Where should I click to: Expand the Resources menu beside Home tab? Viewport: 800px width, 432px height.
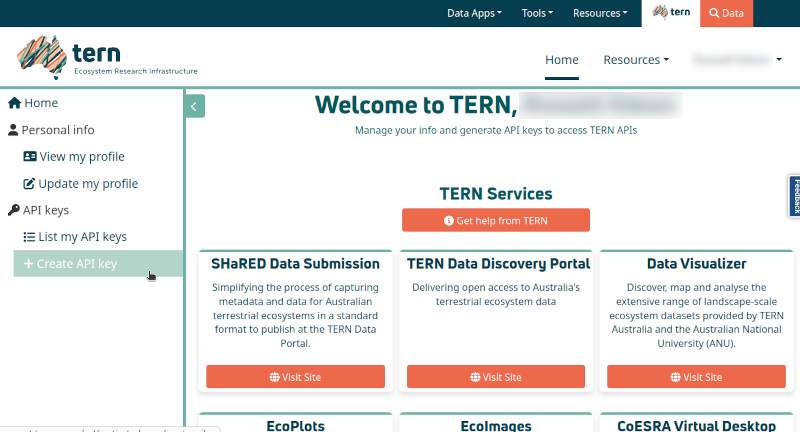click(636, 60)
